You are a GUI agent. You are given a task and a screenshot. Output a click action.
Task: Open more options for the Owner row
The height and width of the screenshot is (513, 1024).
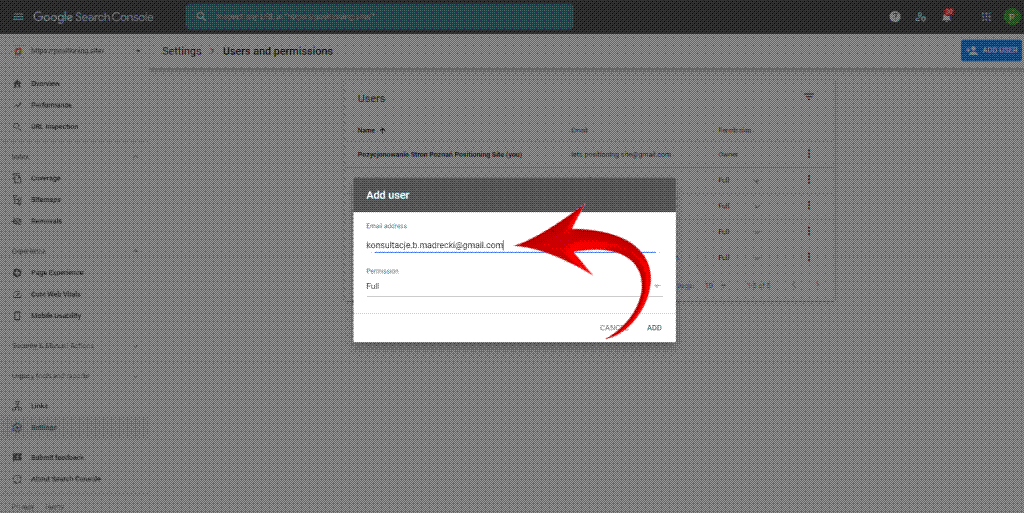(809, 154)
